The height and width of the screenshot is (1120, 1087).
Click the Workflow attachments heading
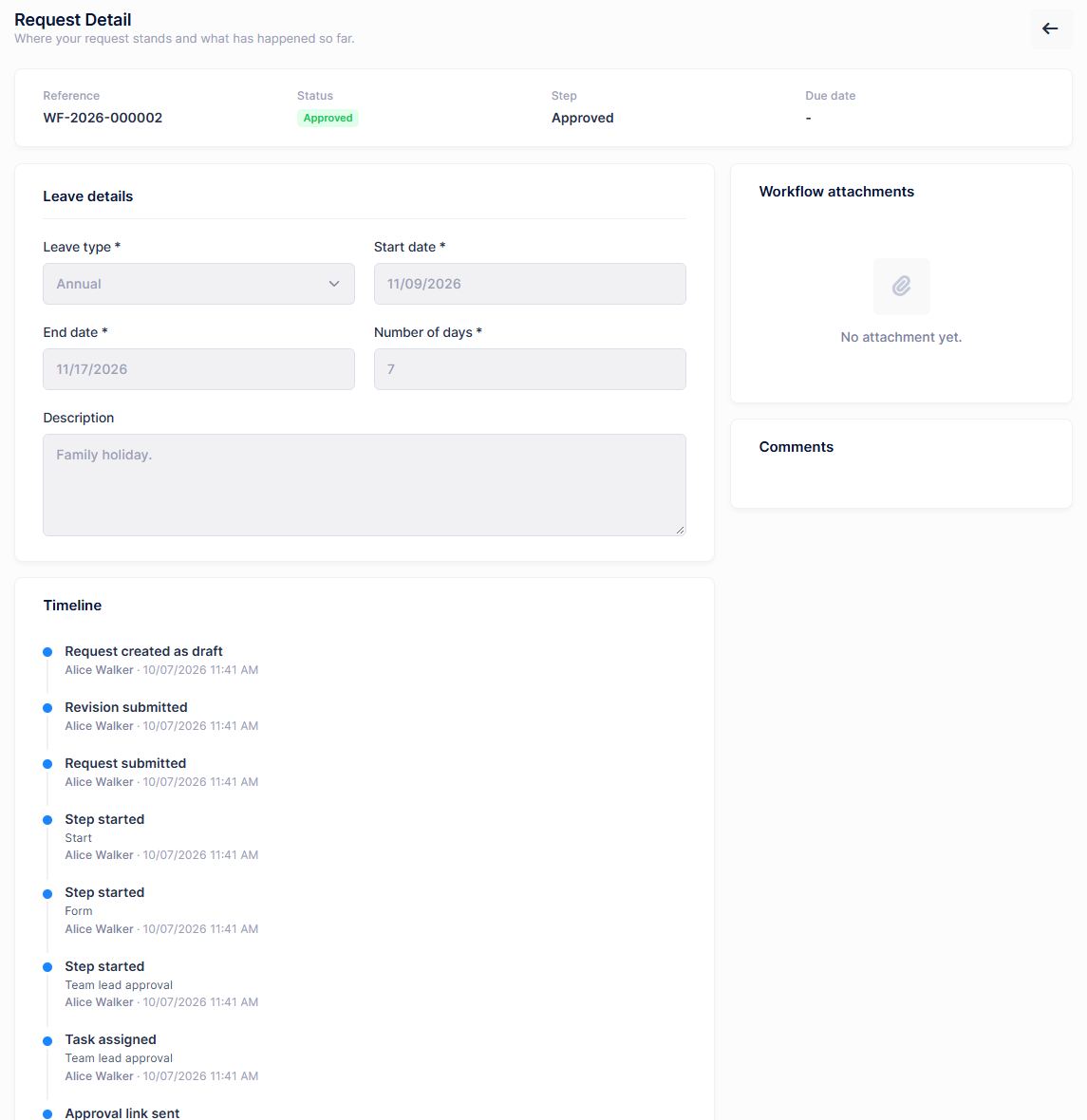pyautogui.click(x=836, y=192)
